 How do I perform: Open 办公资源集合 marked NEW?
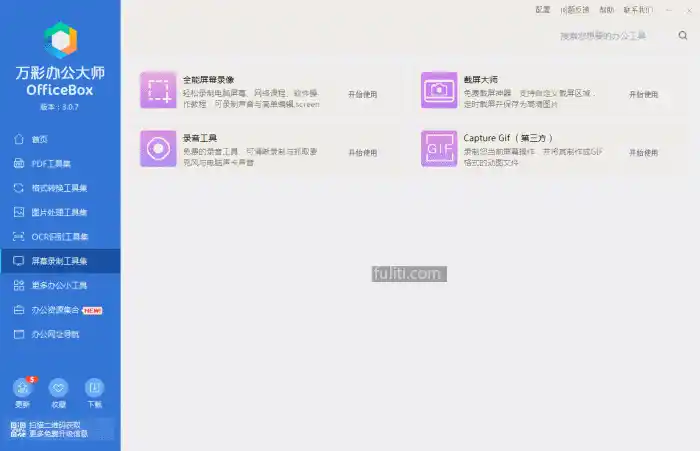pos(60,310)
